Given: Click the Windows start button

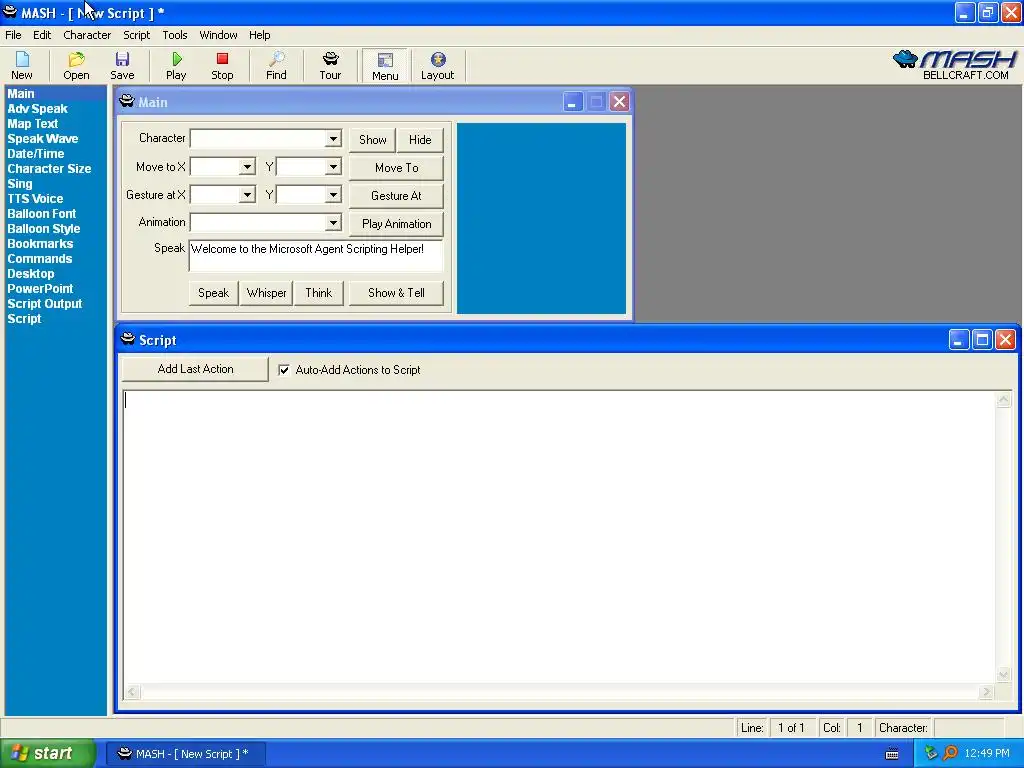Looking at the screenshot, I should tap(48, 754).
